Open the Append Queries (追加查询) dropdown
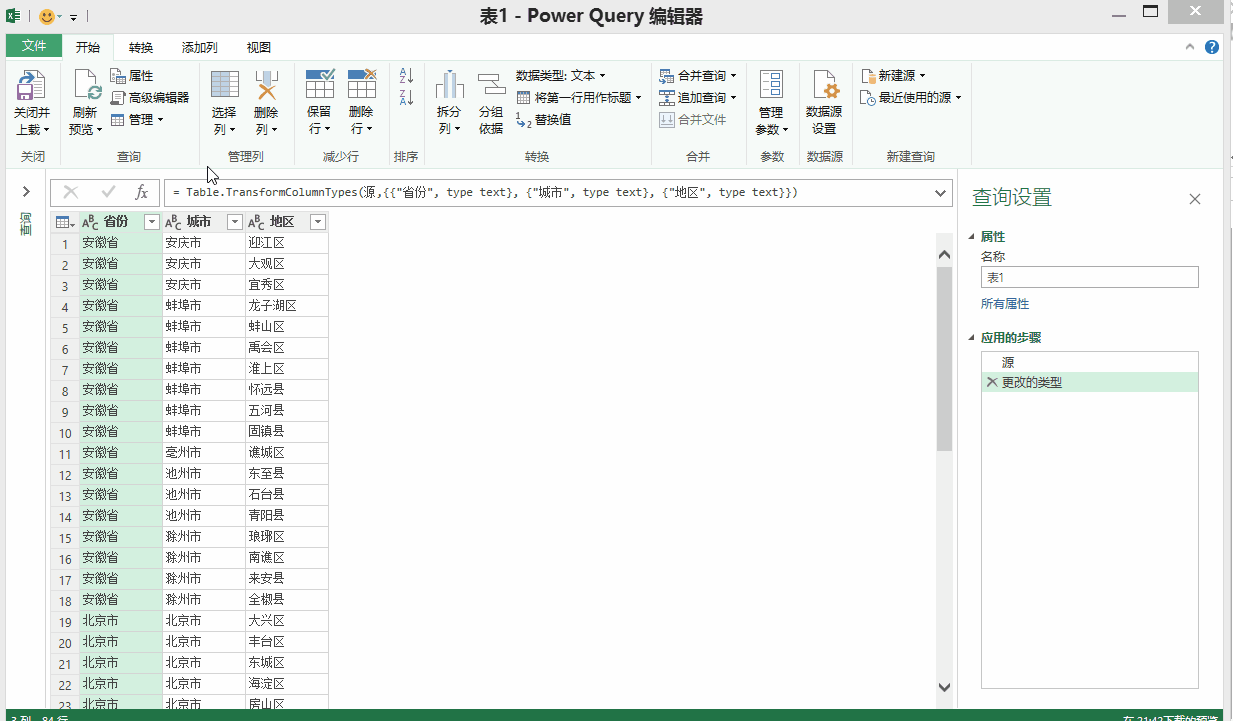Viewport: 1233px width, 721px height. click(698, 97)
